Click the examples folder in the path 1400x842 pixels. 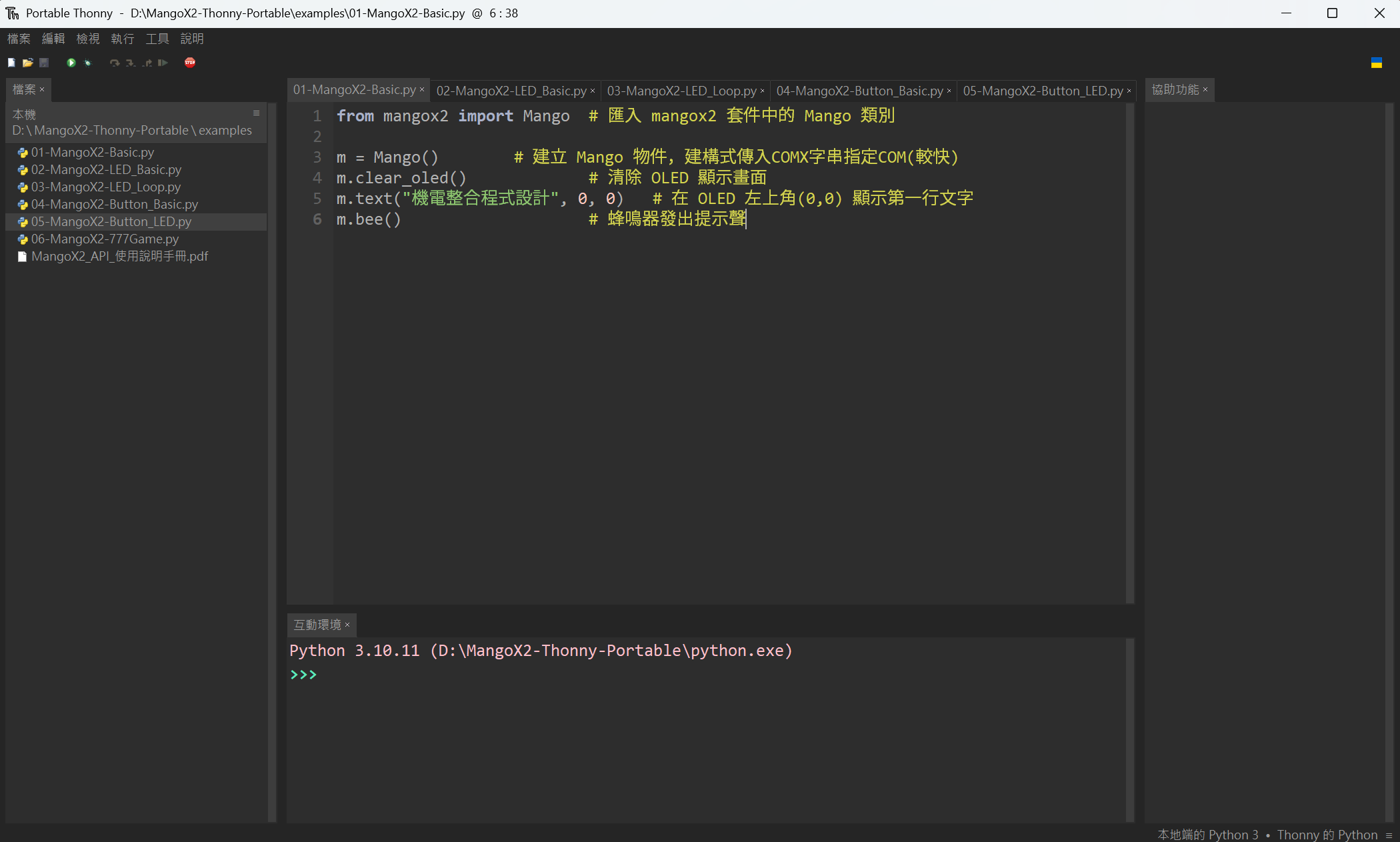click(225, 130)
